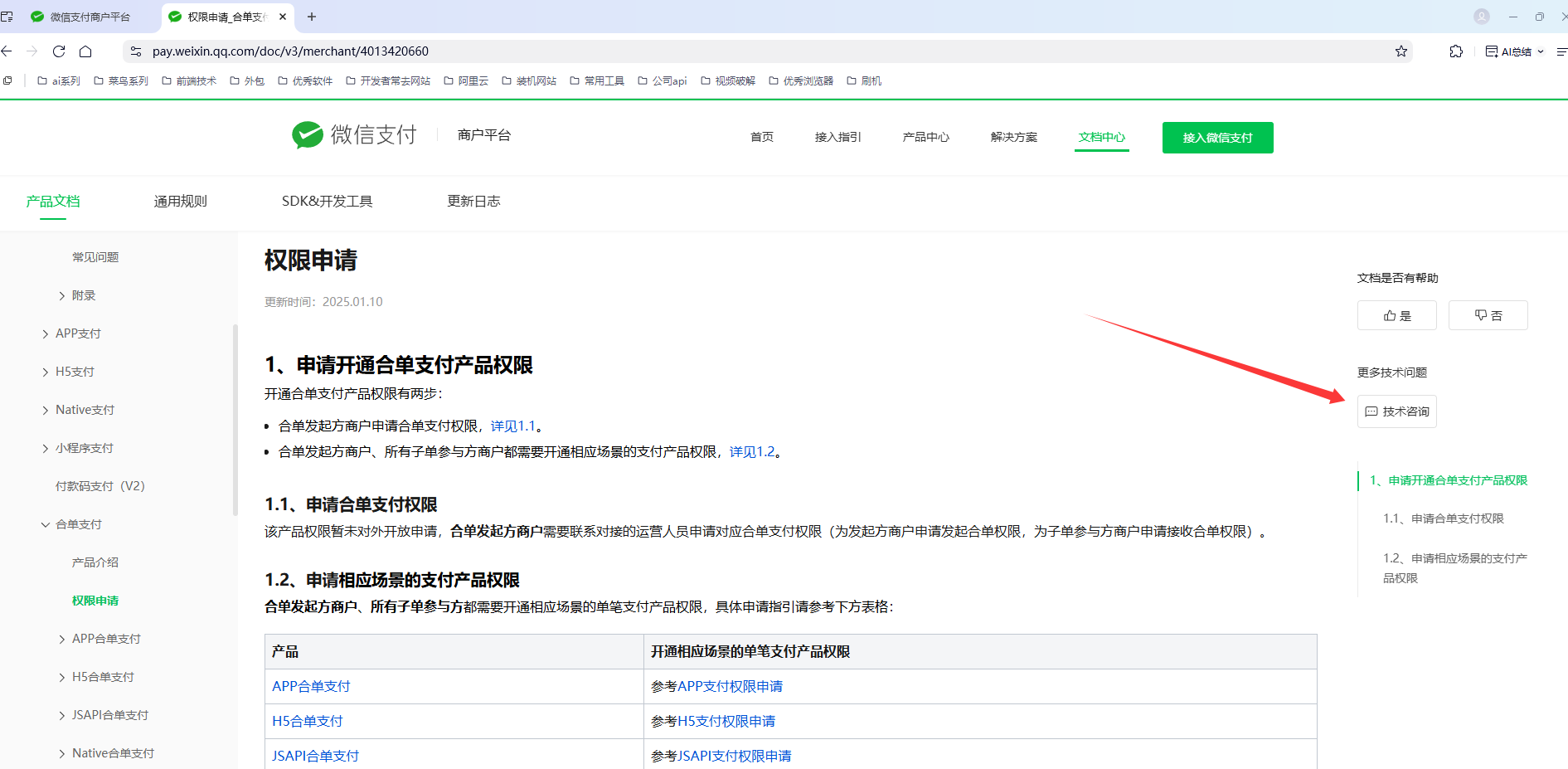Open the 常用工具 bookmark folder
1568x769 pixels.
(597, 80)
